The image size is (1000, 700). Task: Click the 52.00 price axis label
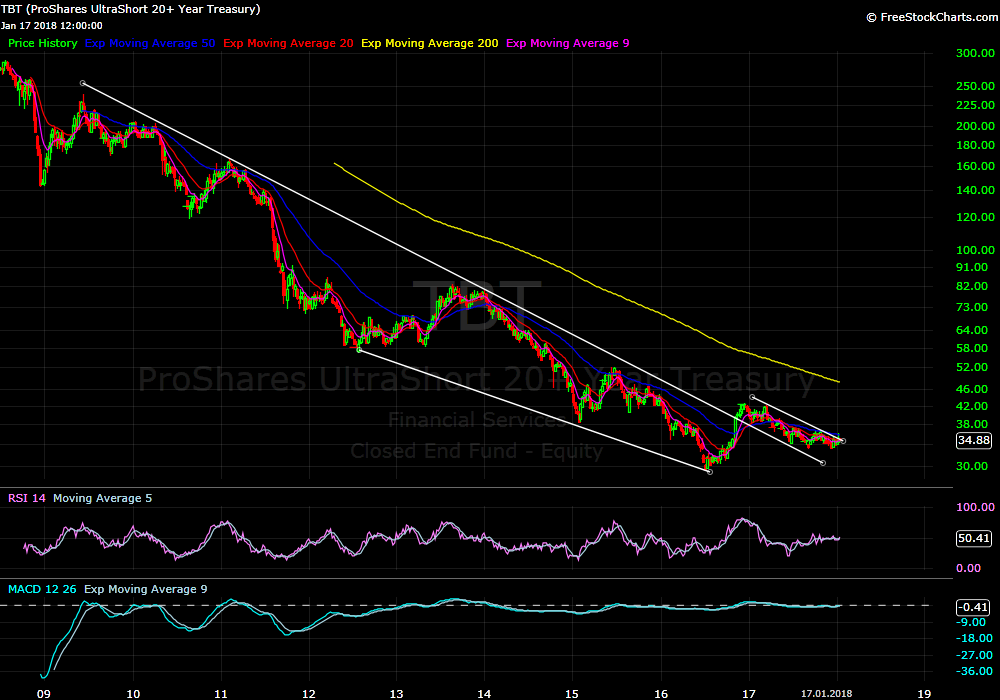point(972,367)
